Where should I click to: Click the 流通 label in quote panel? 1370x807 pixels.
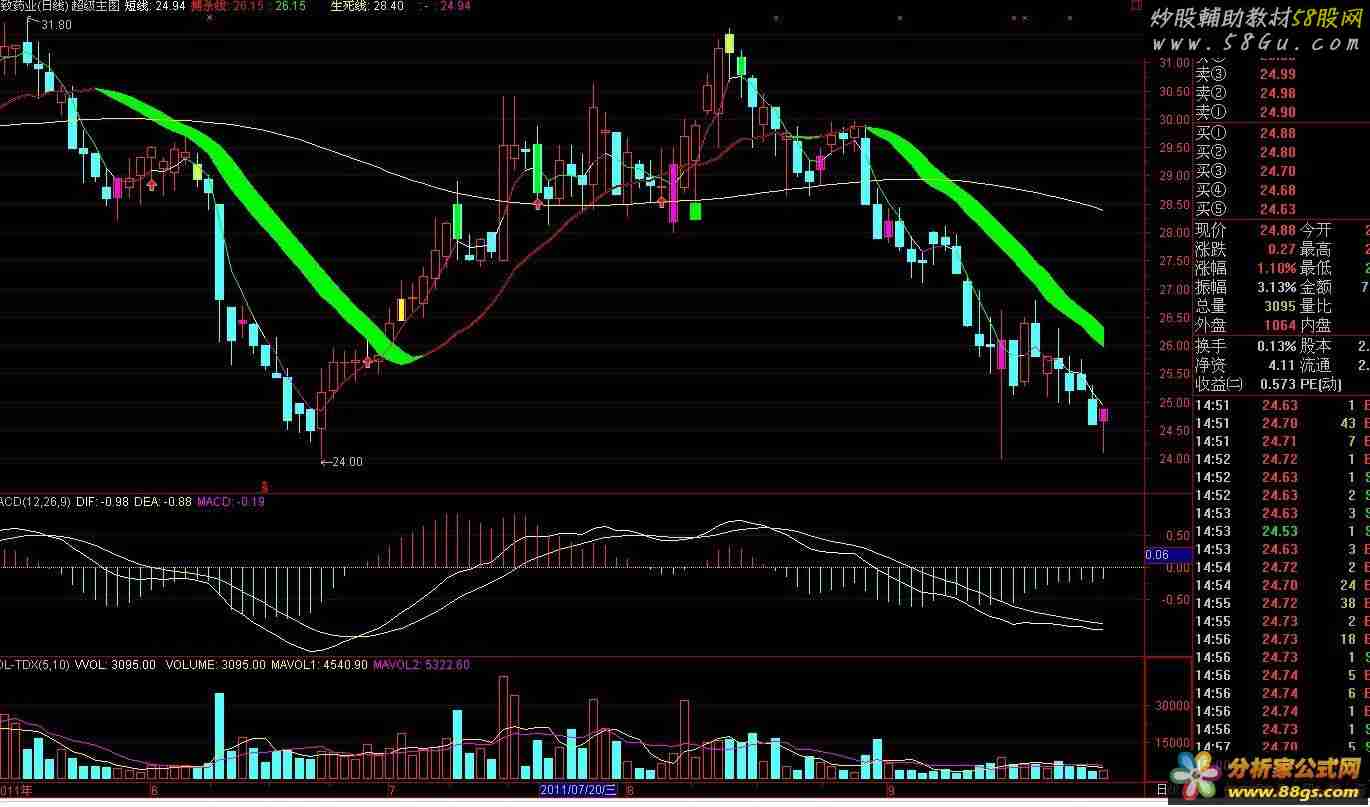point(1315,365)
